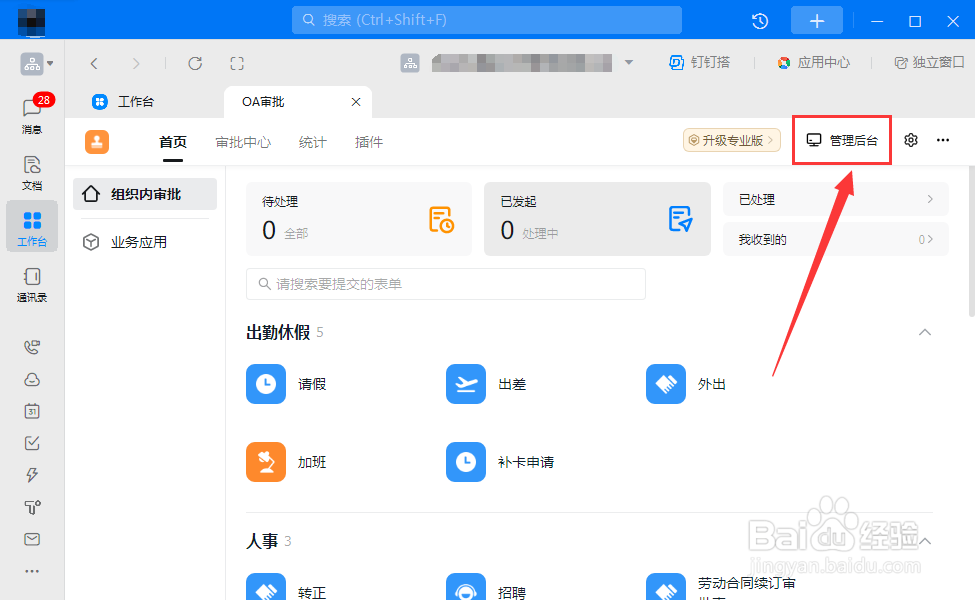Open the cloud drive sidebar icon
Image resolution: width=975 pixels, height=600 pixels.
click(x=32, y=379)
